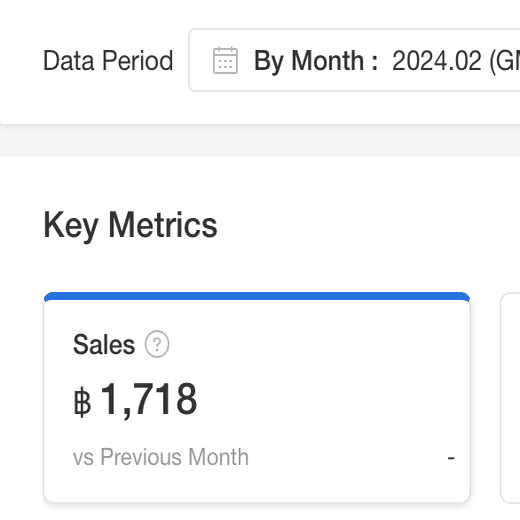The width and height of the screenshot is (520, 520).
Task: Open the By Month date period picker
Action: point(354,60)
